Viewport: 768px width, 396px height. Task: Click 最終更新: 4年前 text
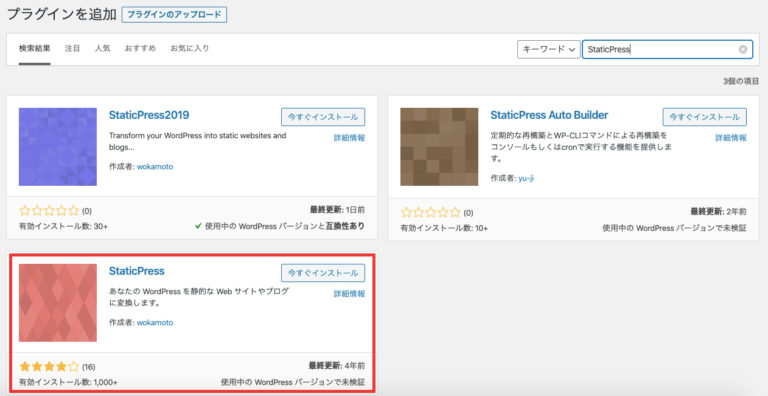(336, 366)
